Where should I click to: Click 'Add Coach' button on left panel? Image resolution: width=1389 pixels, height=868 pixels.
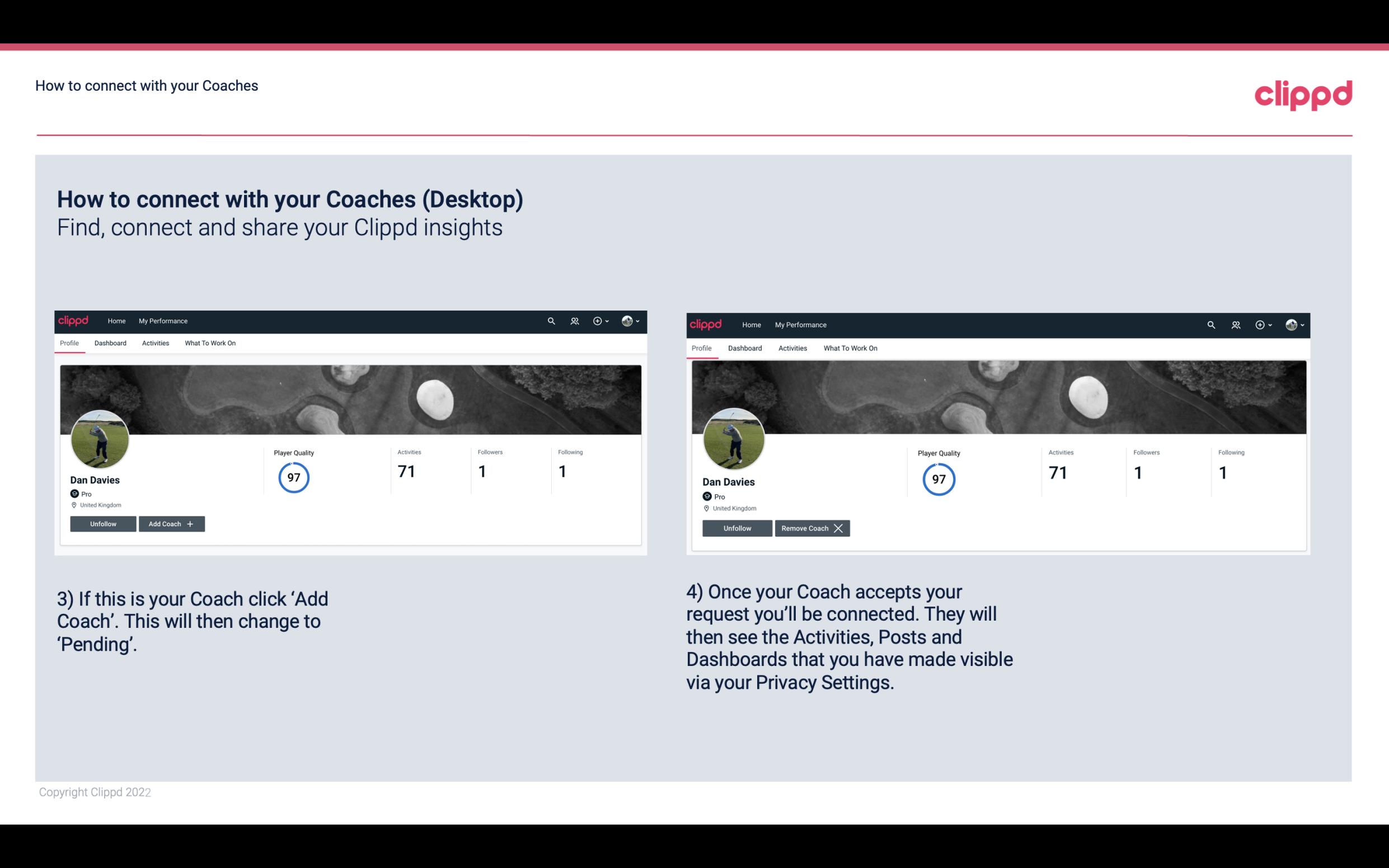171,523
